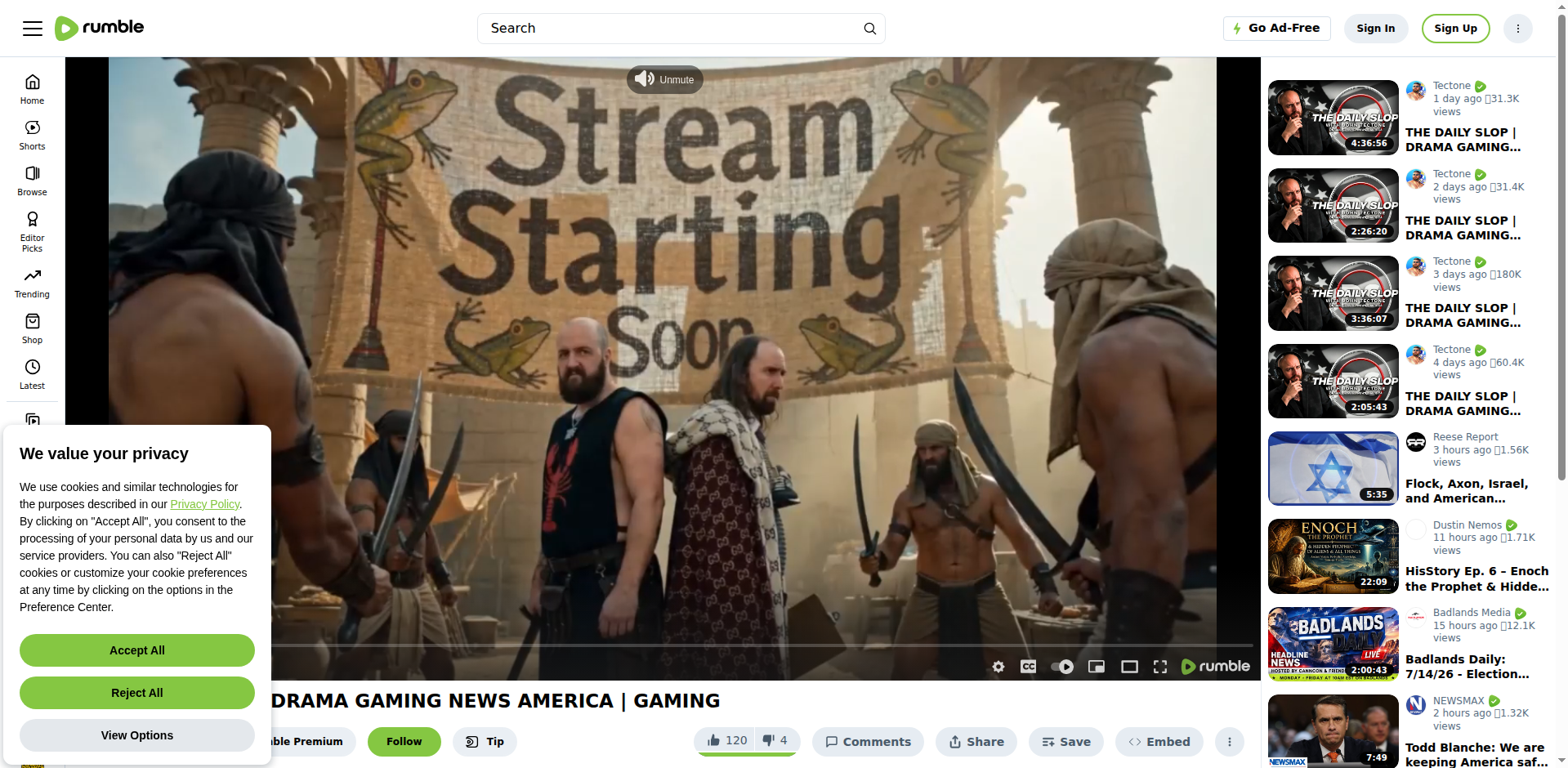
Task: Toggle autoplay switch in player
Action: pyautogui.click(x=1062, y=667)
